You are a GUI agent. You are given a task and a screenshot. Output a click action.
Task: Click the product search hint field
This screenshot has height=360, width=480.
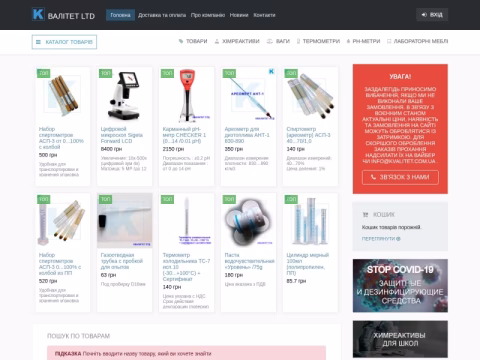click(186, 353)
